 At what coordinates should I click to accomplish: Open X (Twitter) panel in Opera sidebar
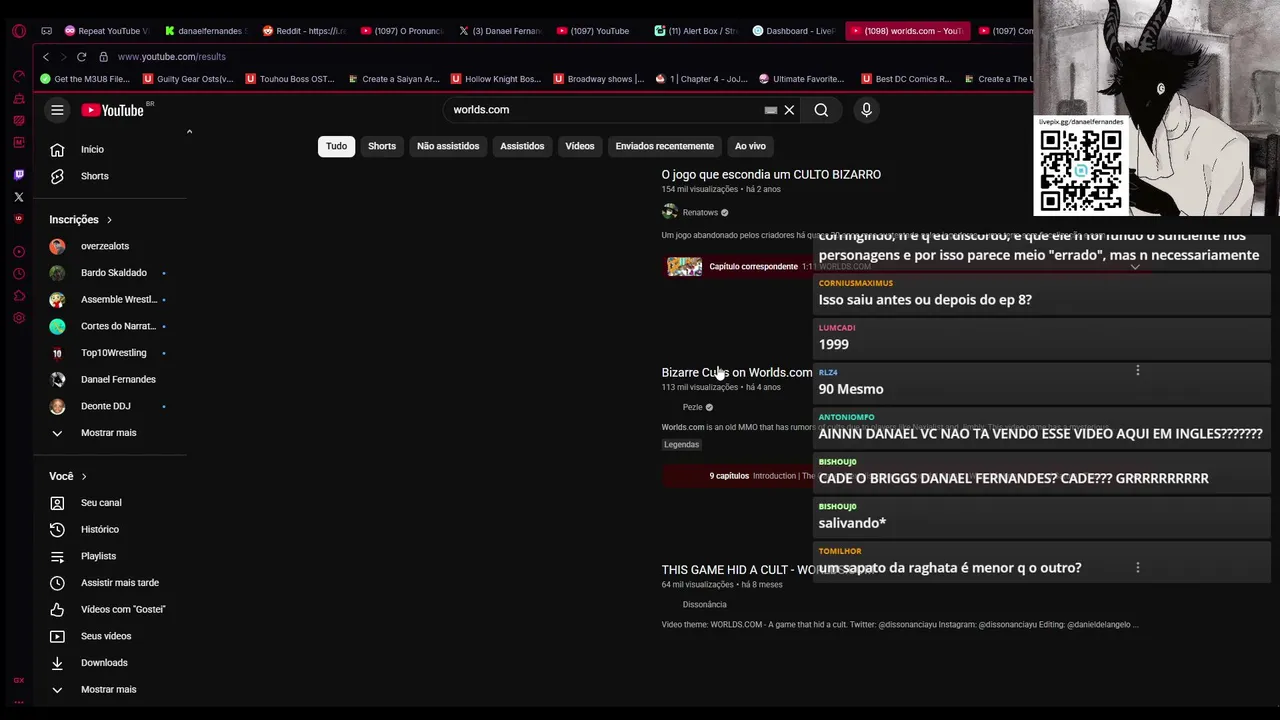tap(18, 197)
